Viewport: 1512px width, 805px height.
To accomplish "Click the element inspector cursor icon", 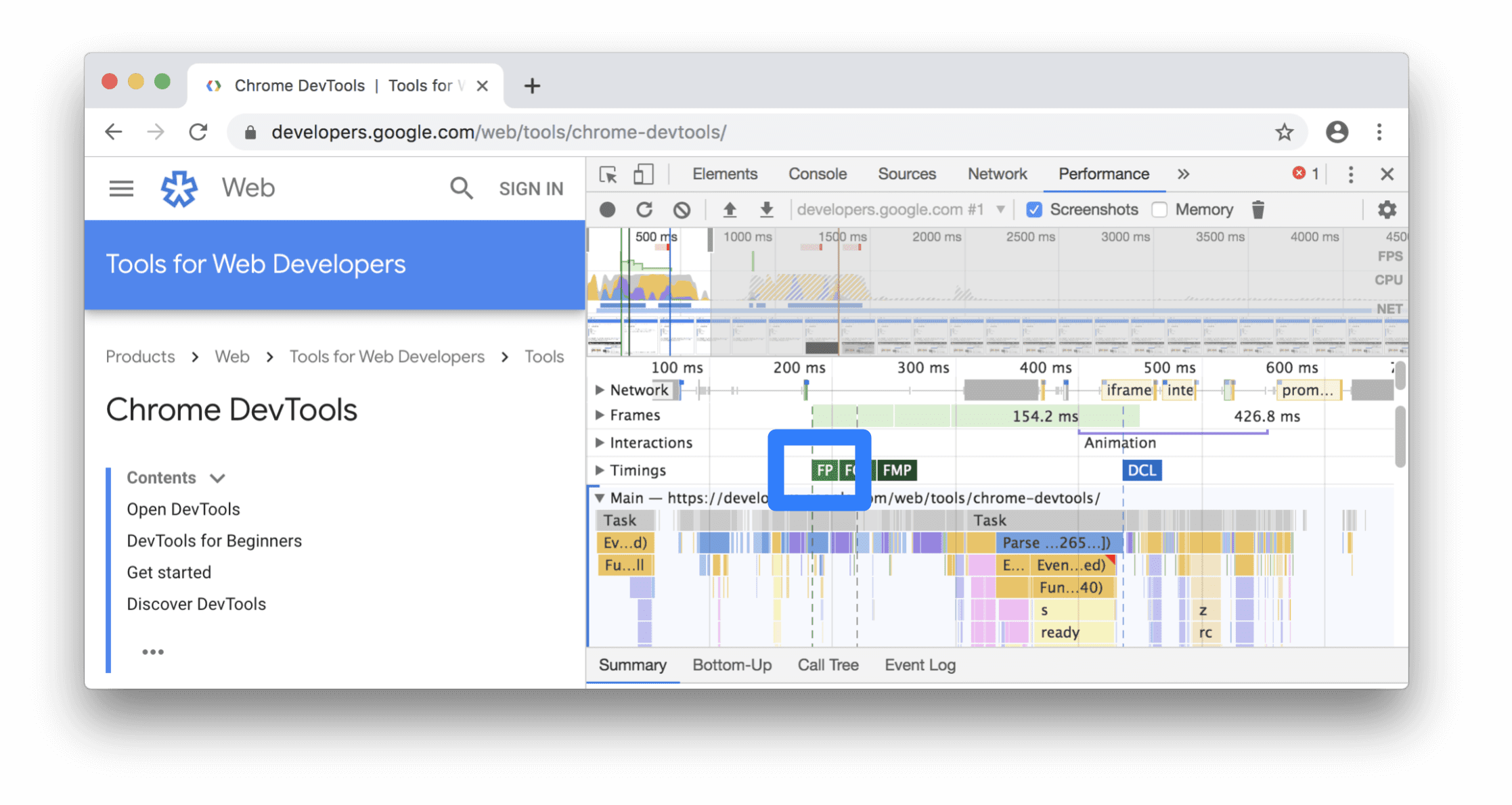I will [x=607, y=173].
